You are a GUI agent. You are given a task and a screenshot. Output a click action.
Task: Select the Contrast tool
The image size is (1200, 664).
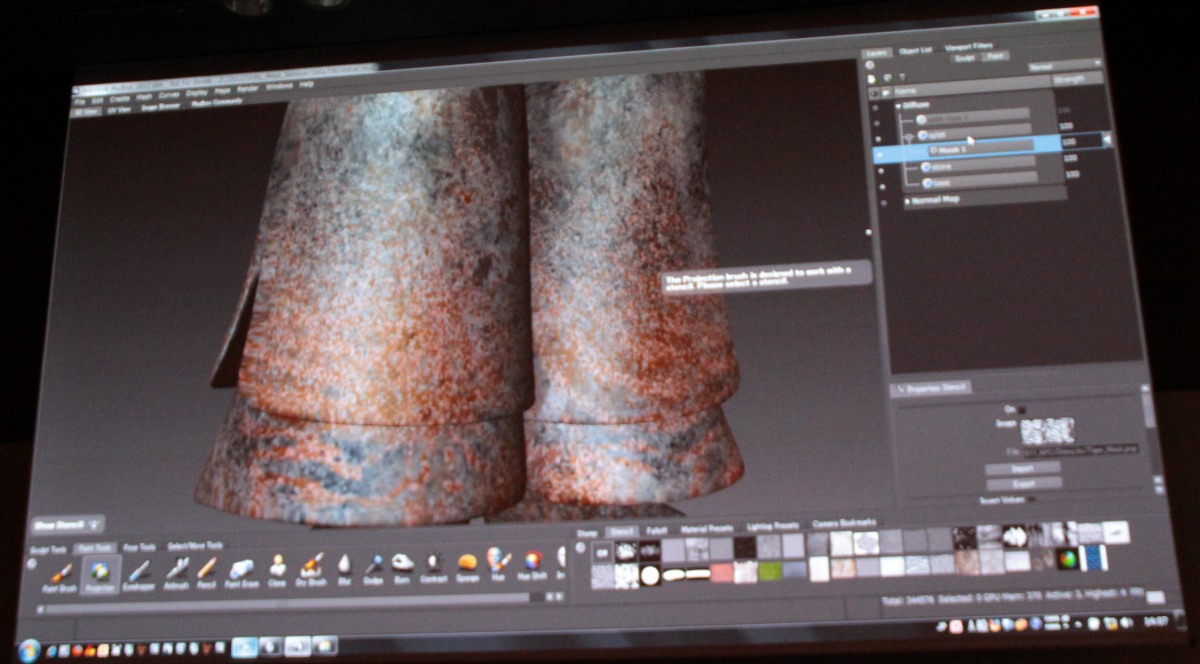pos(433,566)
